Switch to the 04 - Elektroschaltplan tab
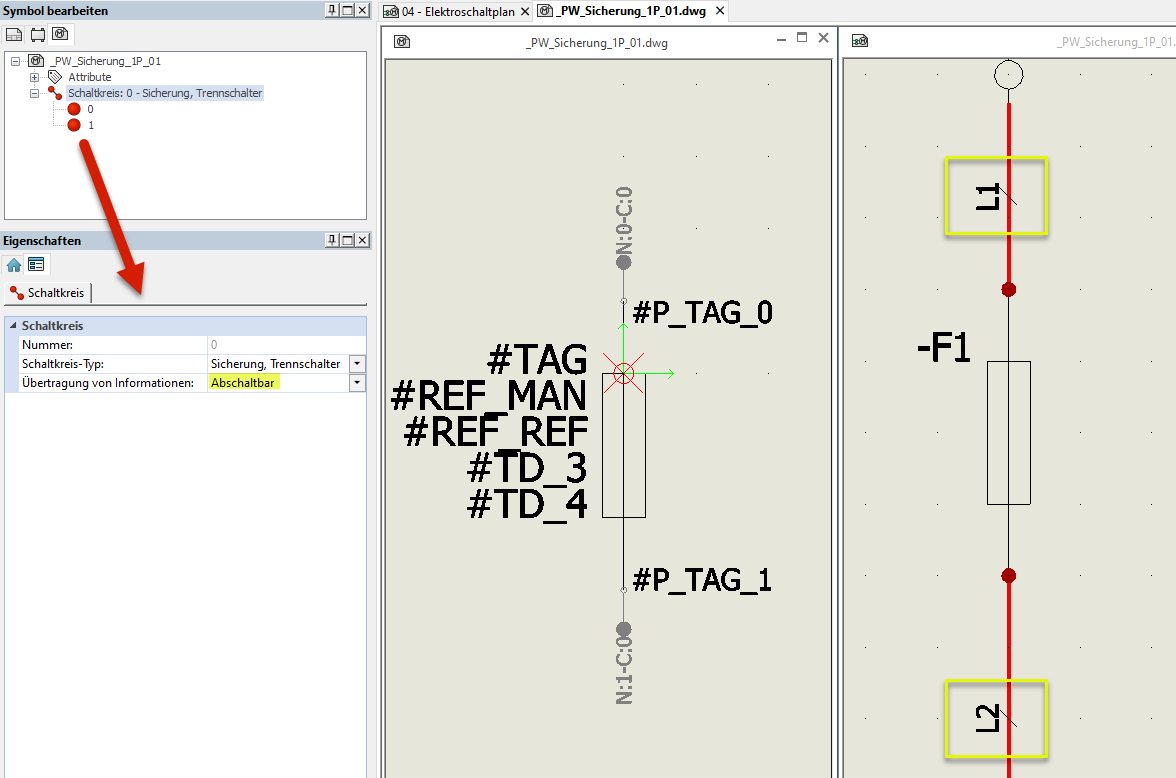Image resolution: width=1176 pixels, height=778 pixels. pos(456,12)
